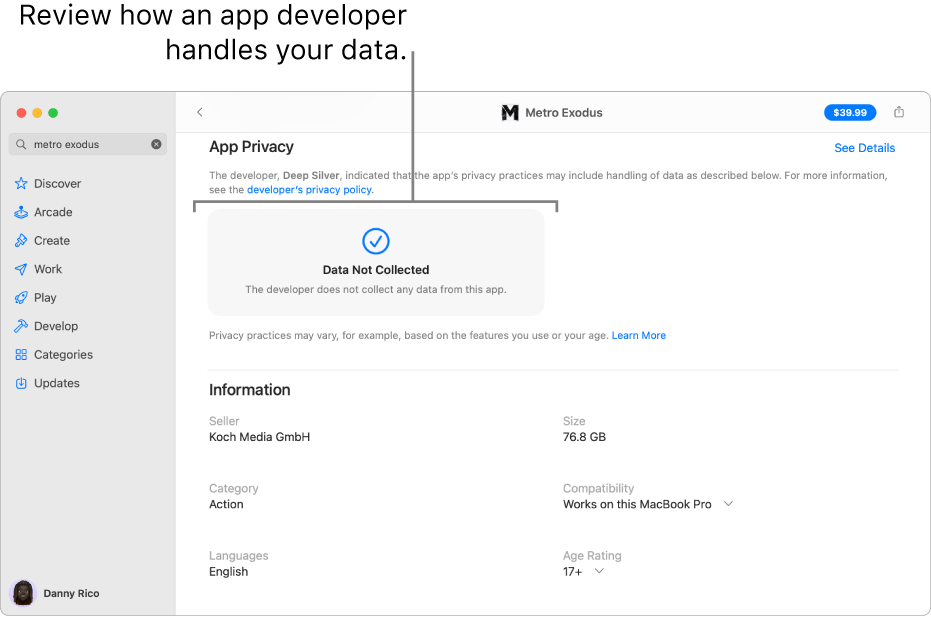Open Danny Rico account name
This screenshot has width=931, height=617.
coord(71,593)
